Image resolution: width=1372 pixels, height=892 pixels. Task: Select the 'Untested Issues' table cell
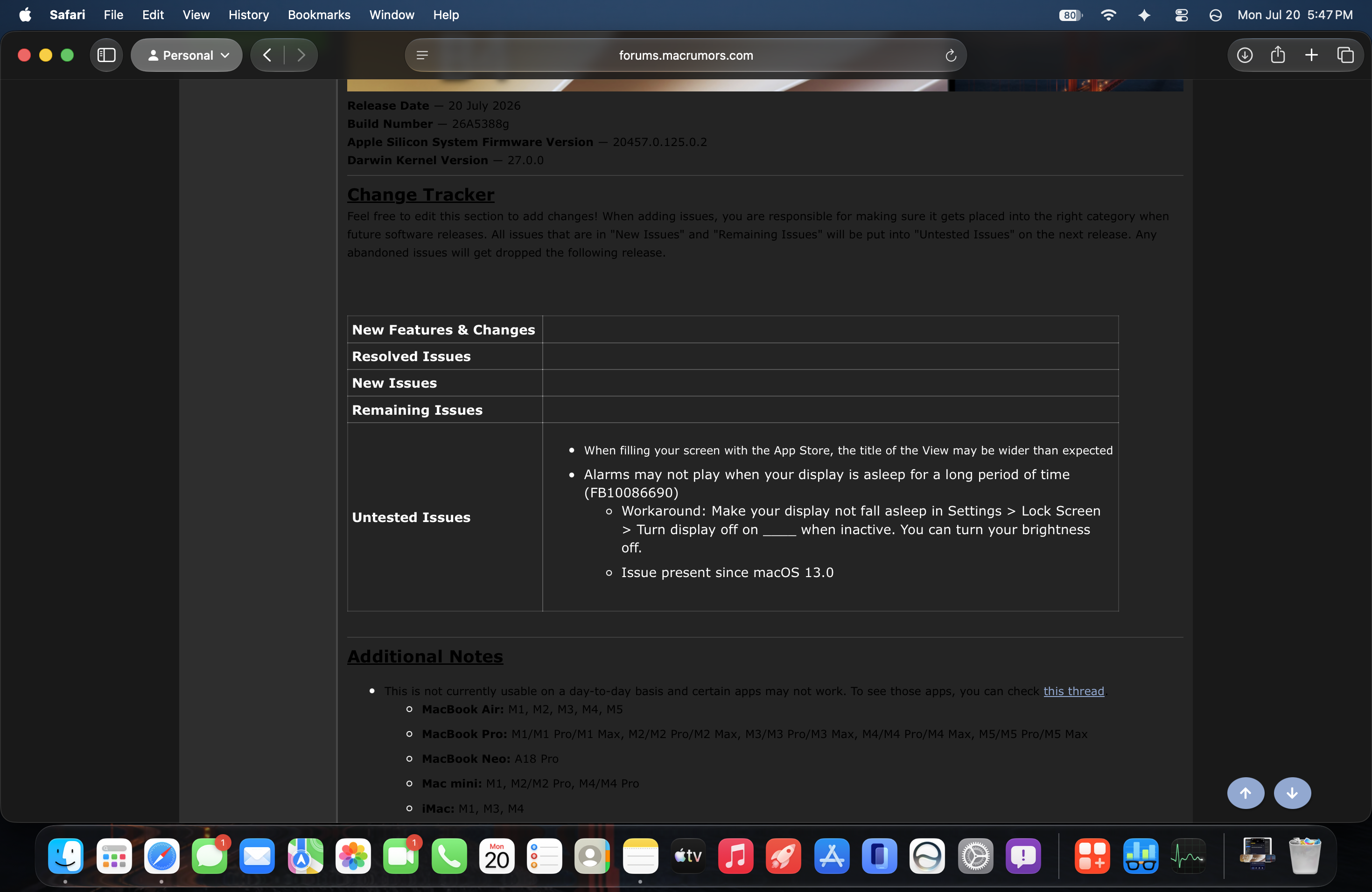(x=444, y=517)
